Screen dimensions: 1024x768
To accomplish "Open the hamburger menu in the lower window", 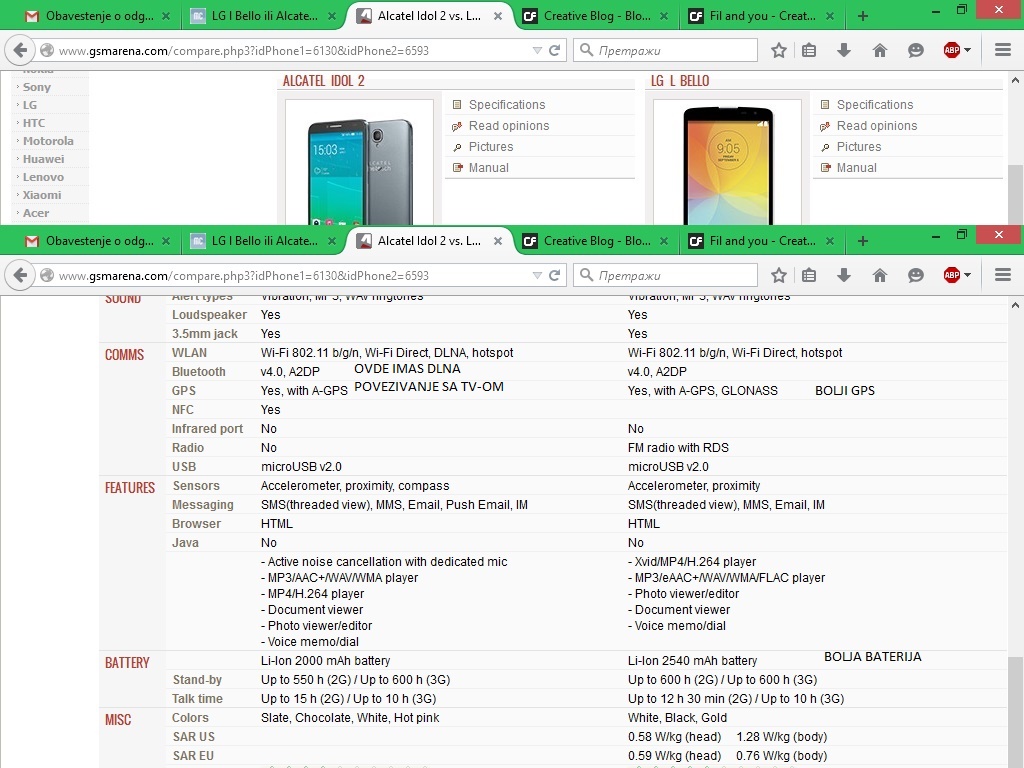I will click(x=1003, y=275).
